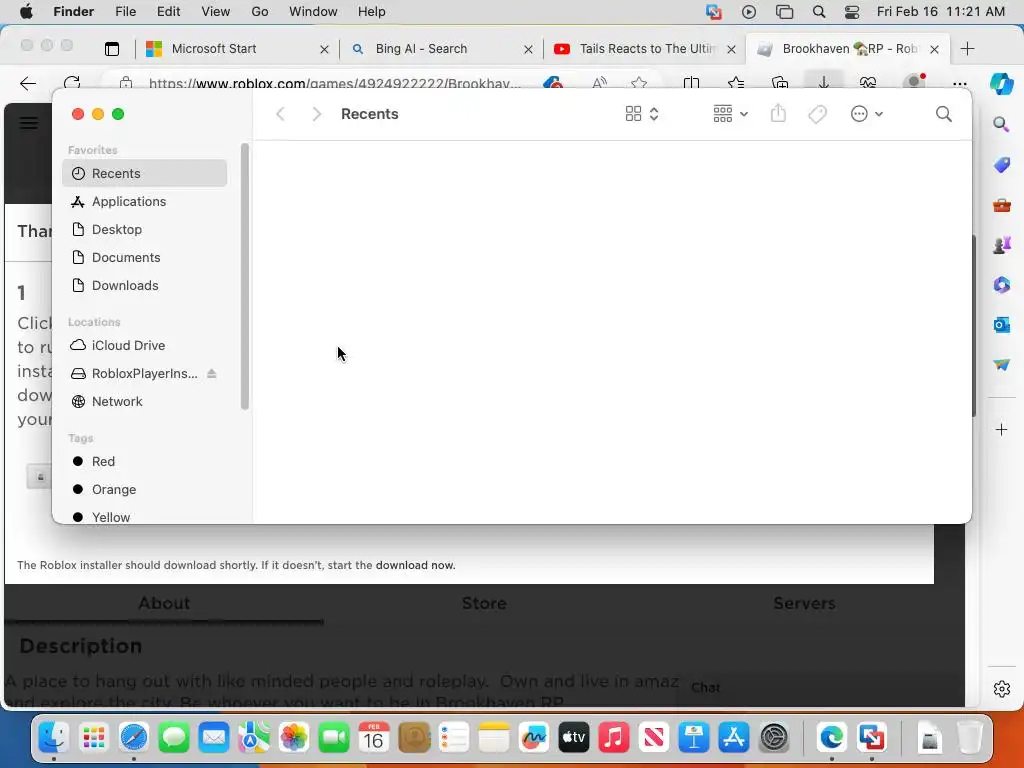Open the About tab on Roblox page
The width and height of the screenshot is (1024, 768).
[164, 603]
